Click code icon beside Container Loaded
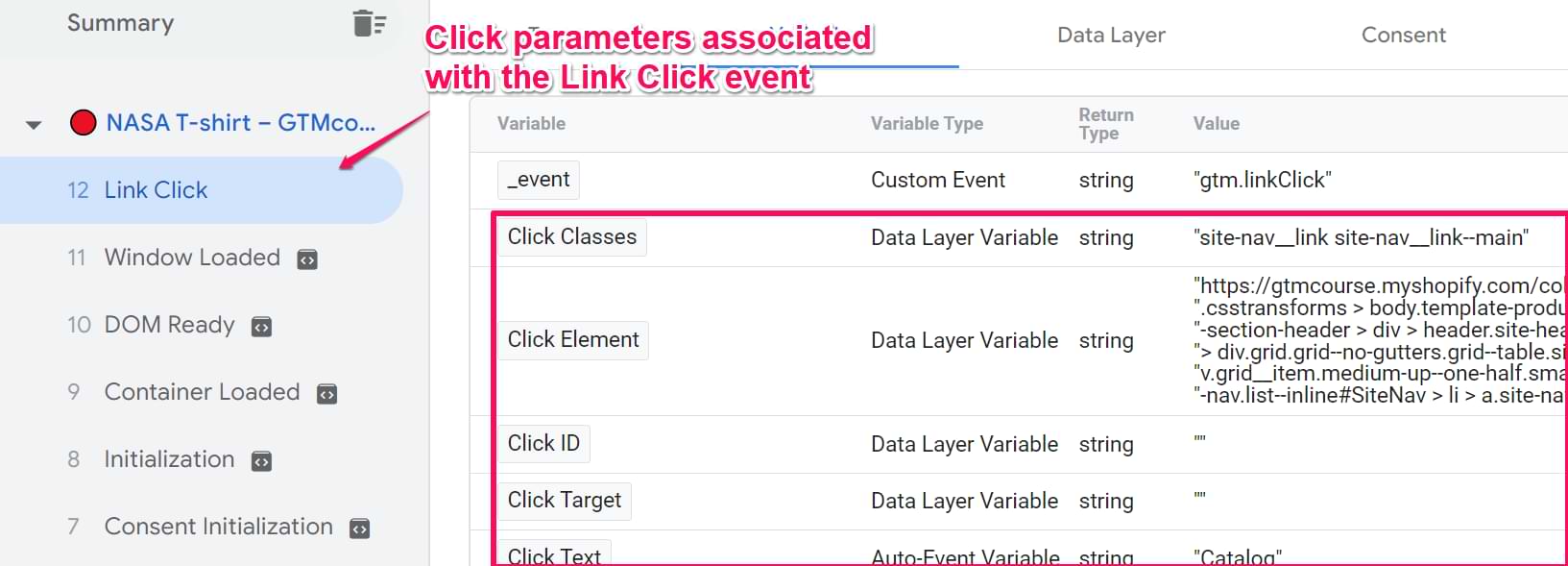Viewport: 1568px width, 566px height. tap(327, 394)
